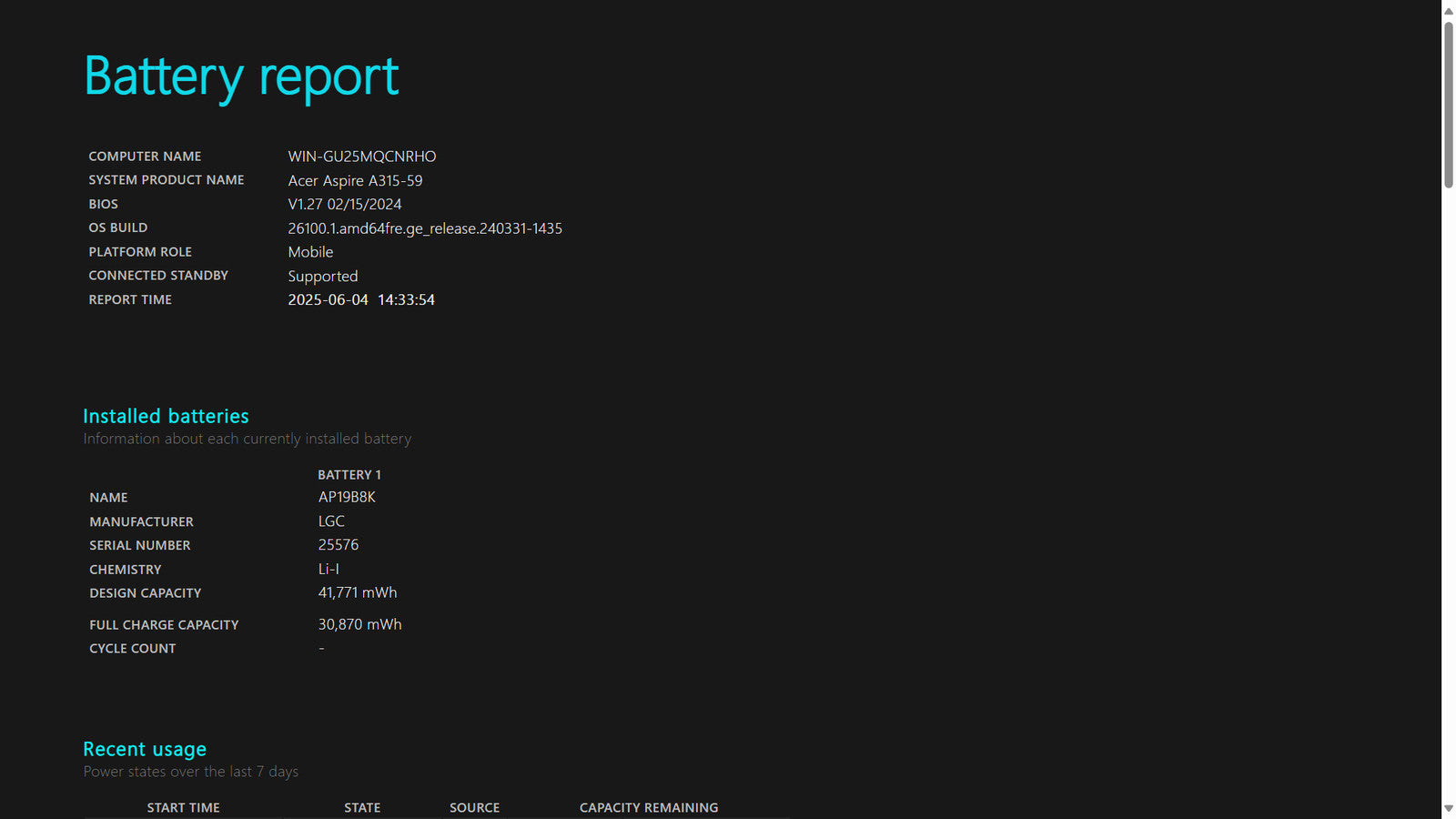Click the connected standby value "Supported"

[x=323, y=276]
